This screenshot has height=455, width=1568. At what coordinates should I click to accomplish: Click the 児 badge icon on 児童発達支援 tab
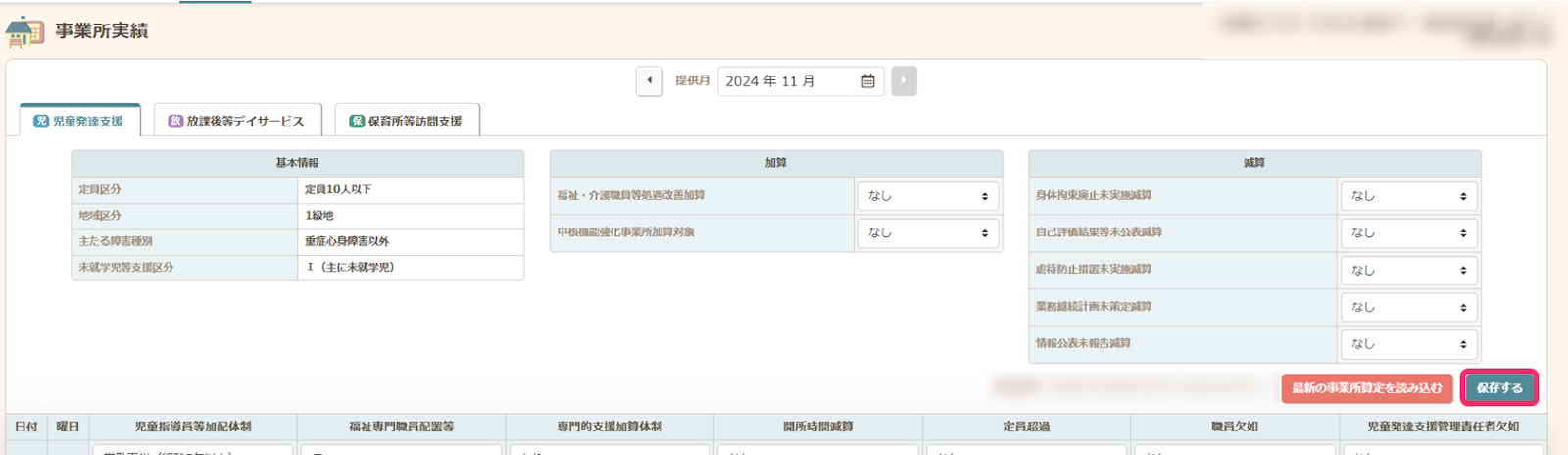point(41,122)
